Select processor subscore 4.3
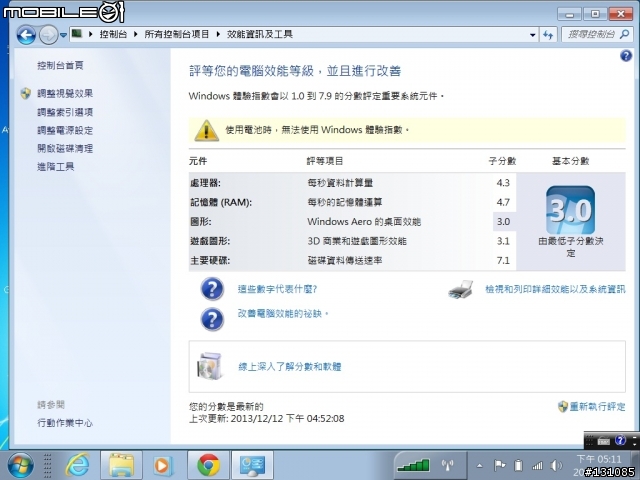This screenshot has width=640, height=480. point(503,183)
